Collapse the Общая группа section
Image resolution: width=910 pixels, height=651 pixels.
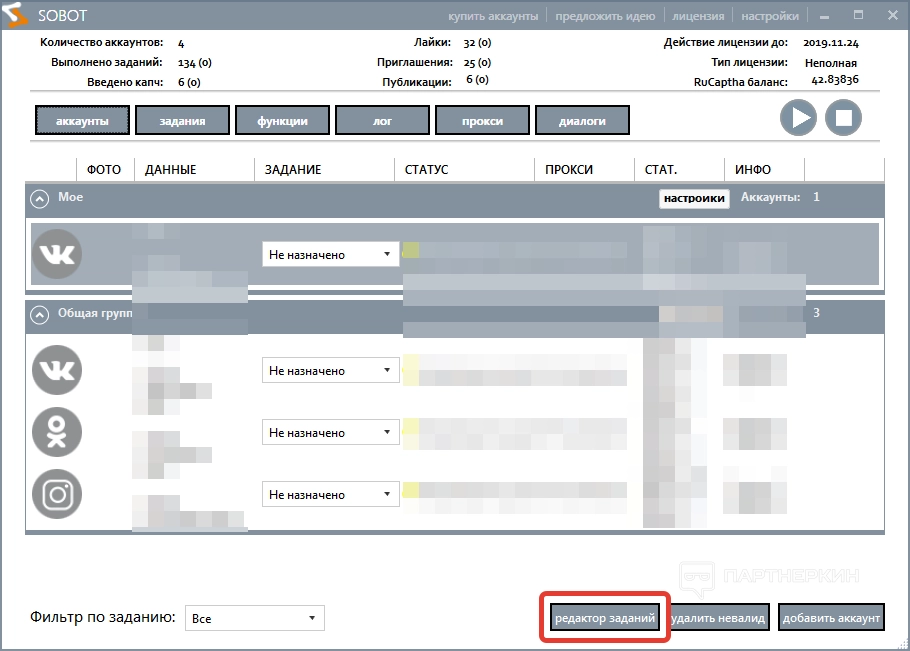pyautogui.click(x=40, y=315)
